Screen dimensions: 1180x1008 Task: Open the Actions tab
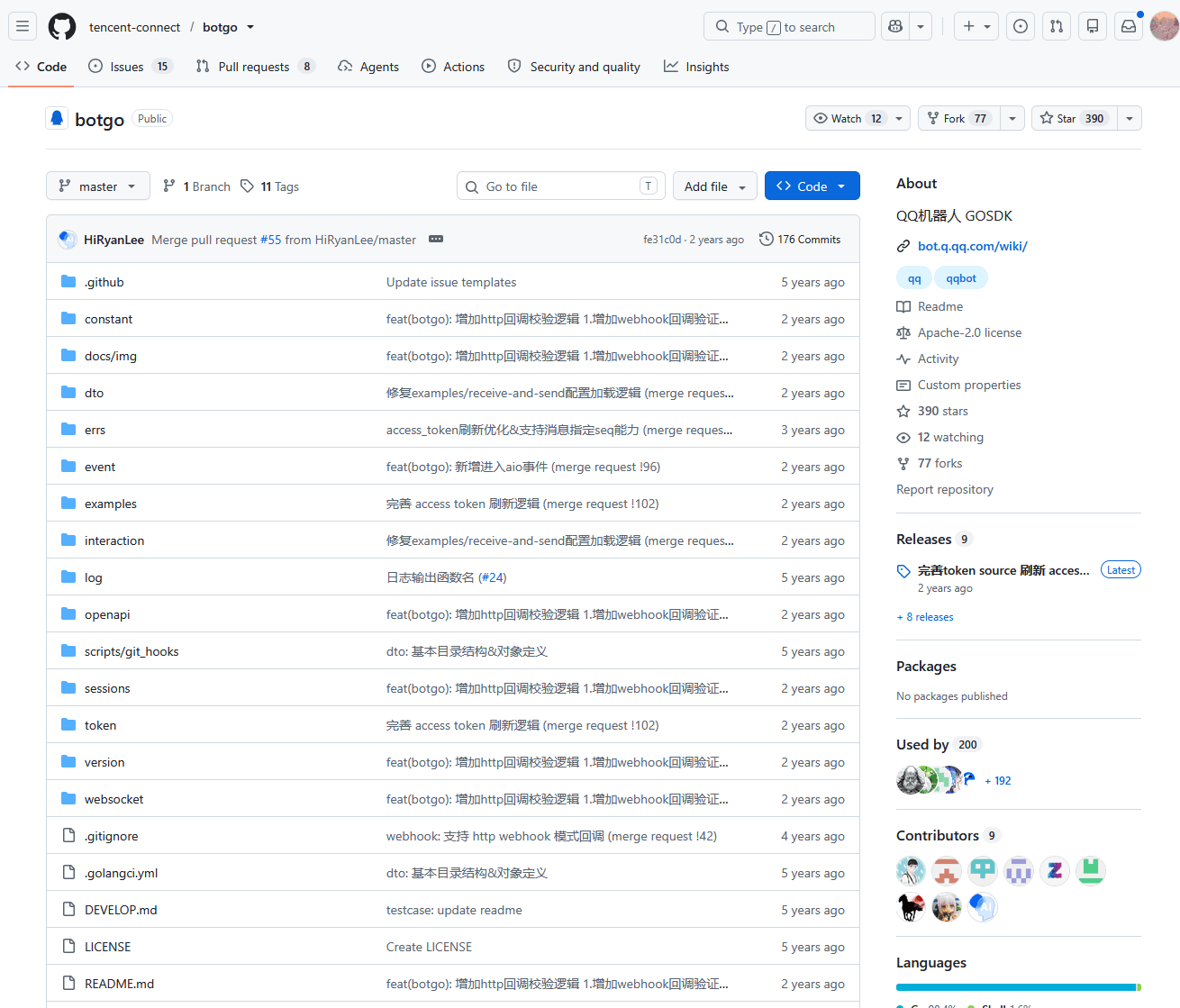[x=453, y=67]
